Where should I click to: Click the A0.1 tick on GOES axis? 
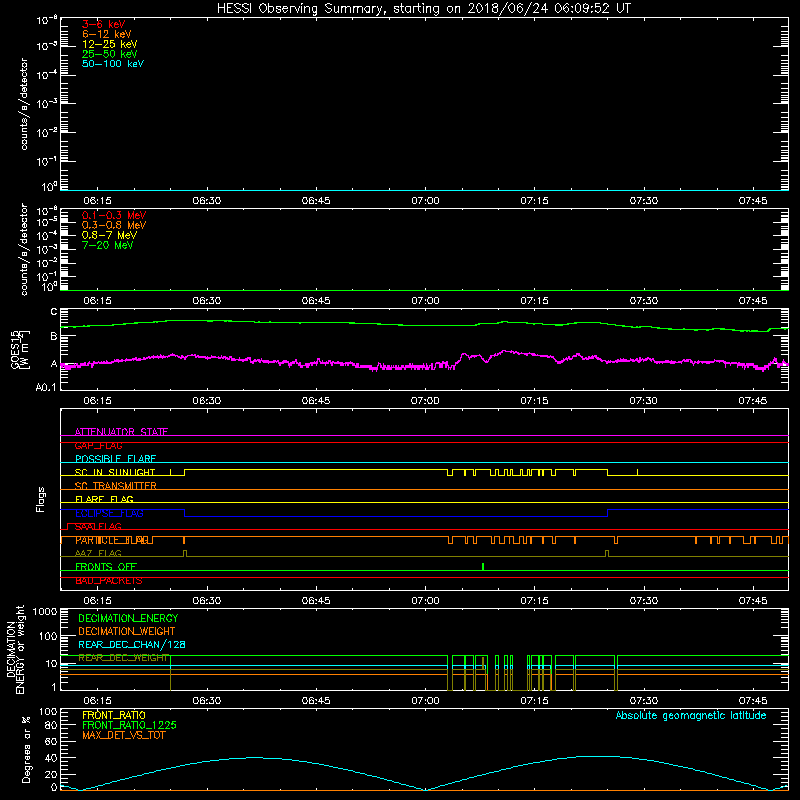pyautogui.click(x=46, y=387)
